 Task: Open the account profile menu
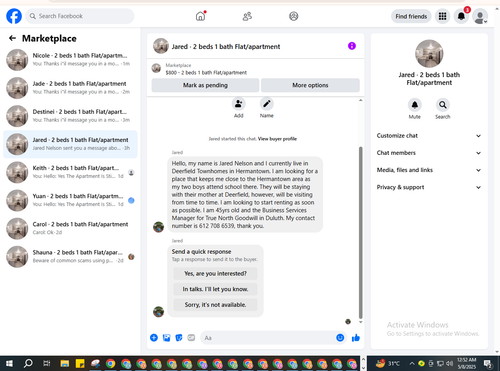click(x=480, y=16)
